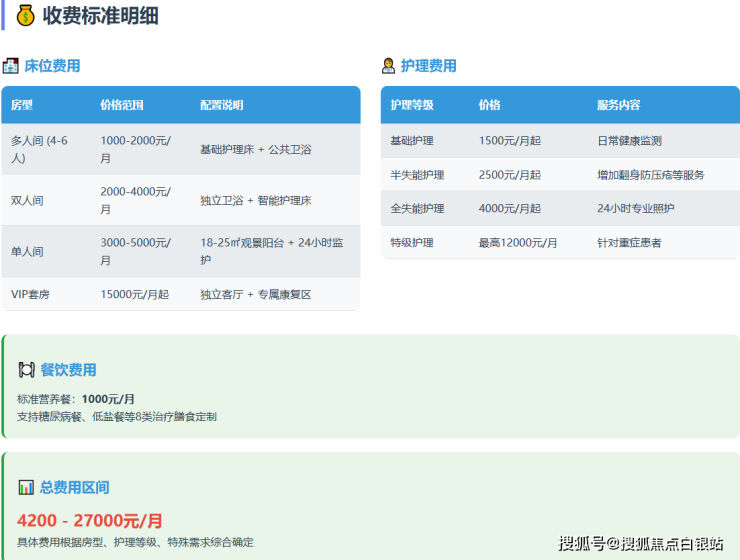
Task: Click the plate icon beside 餐饮费用
Action: click(x=26, y=370)
